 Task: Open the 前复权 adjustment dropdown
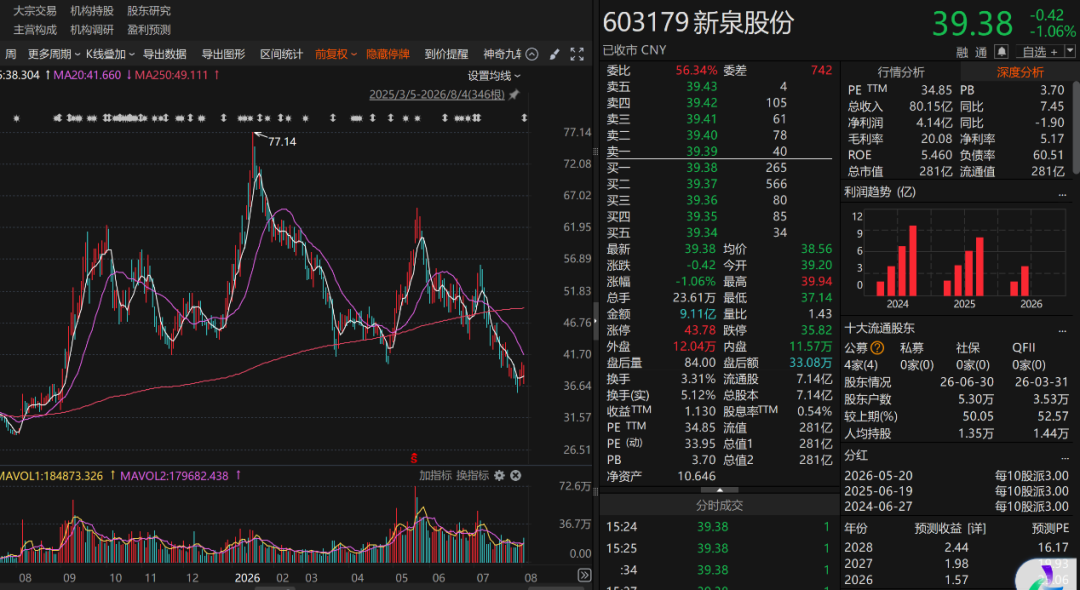[x=336, y=54]
